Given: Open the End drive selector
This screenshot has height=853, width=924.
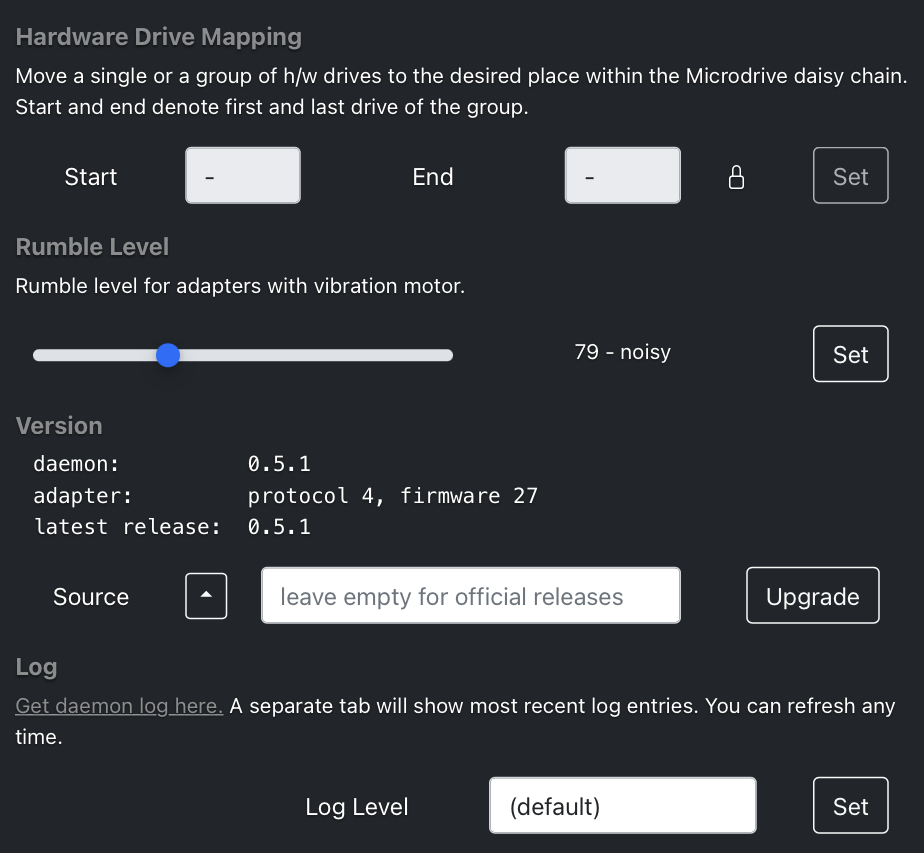Looking at the screenshot, I should point(622,176).
